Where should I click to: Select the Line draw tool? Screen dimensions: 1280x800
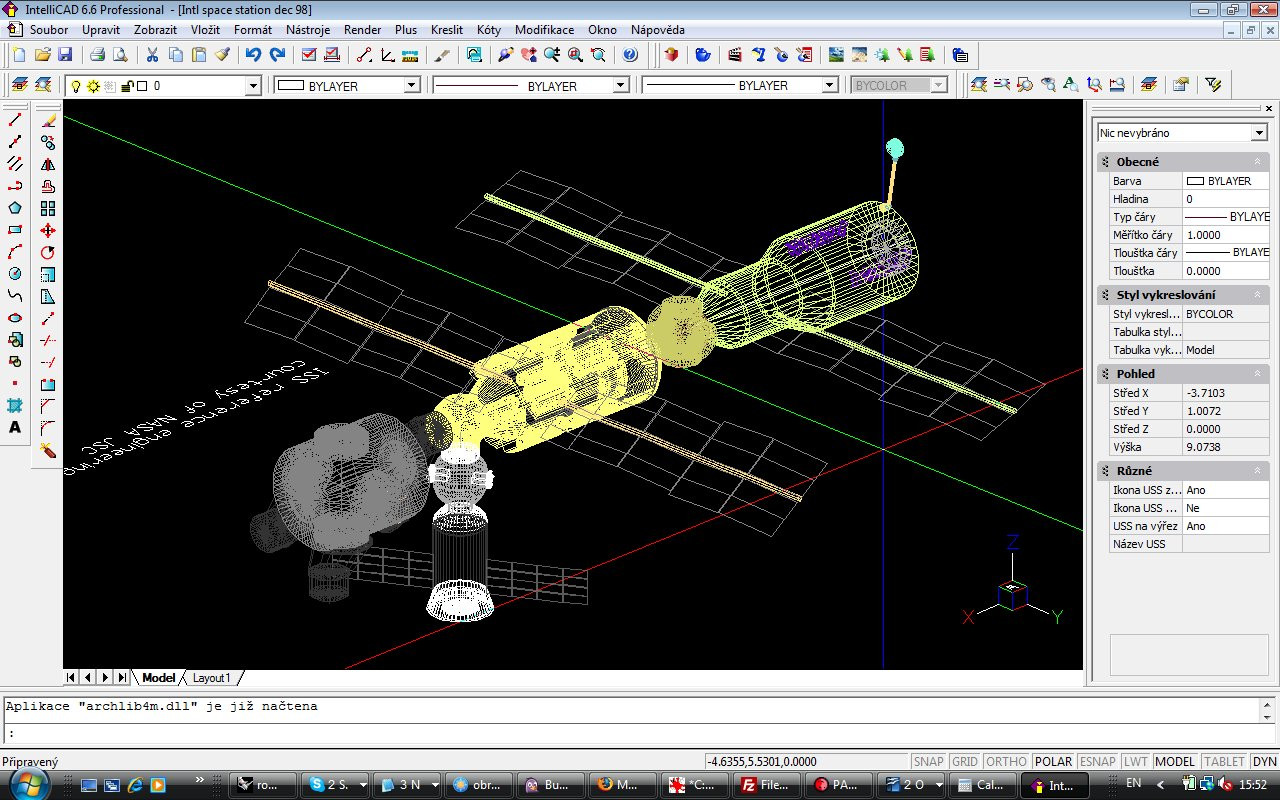(x=15, y=120)
